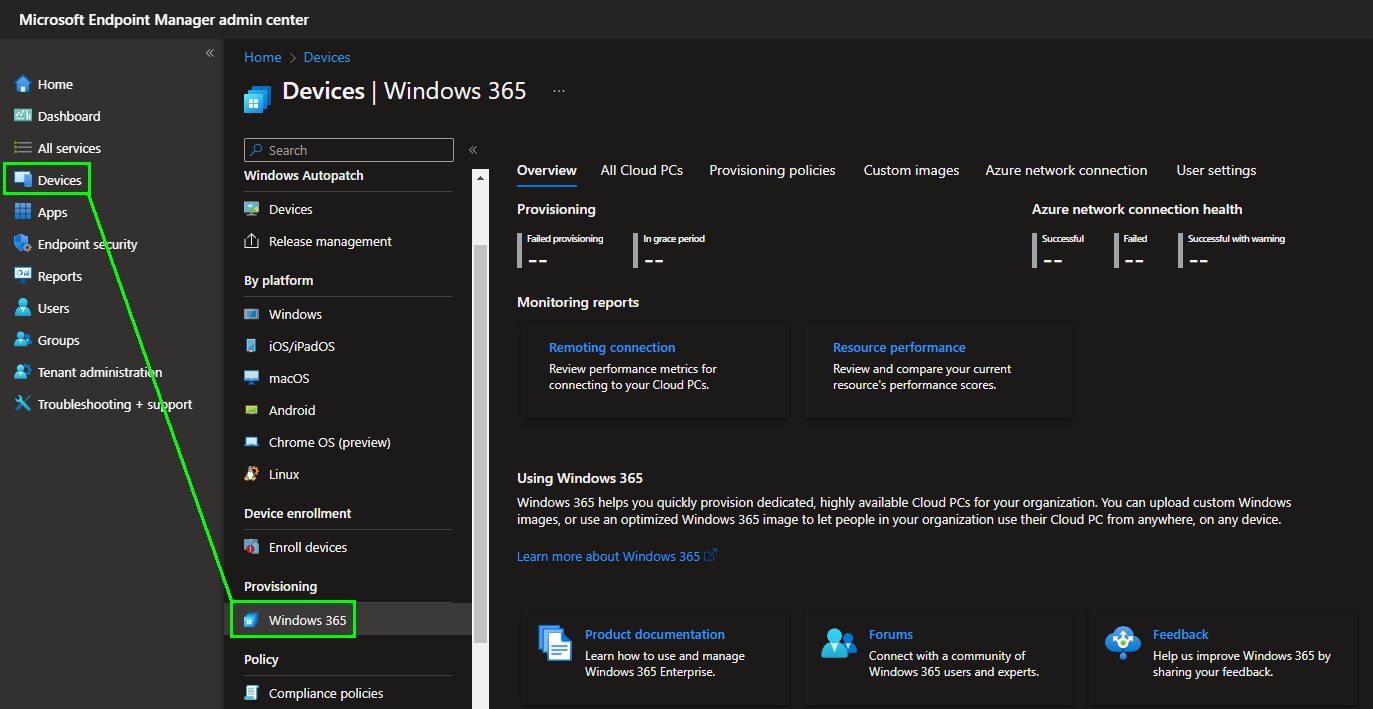
Task: Click the Troubleshooting + support wrench icon
Action: tap(23, 404)
